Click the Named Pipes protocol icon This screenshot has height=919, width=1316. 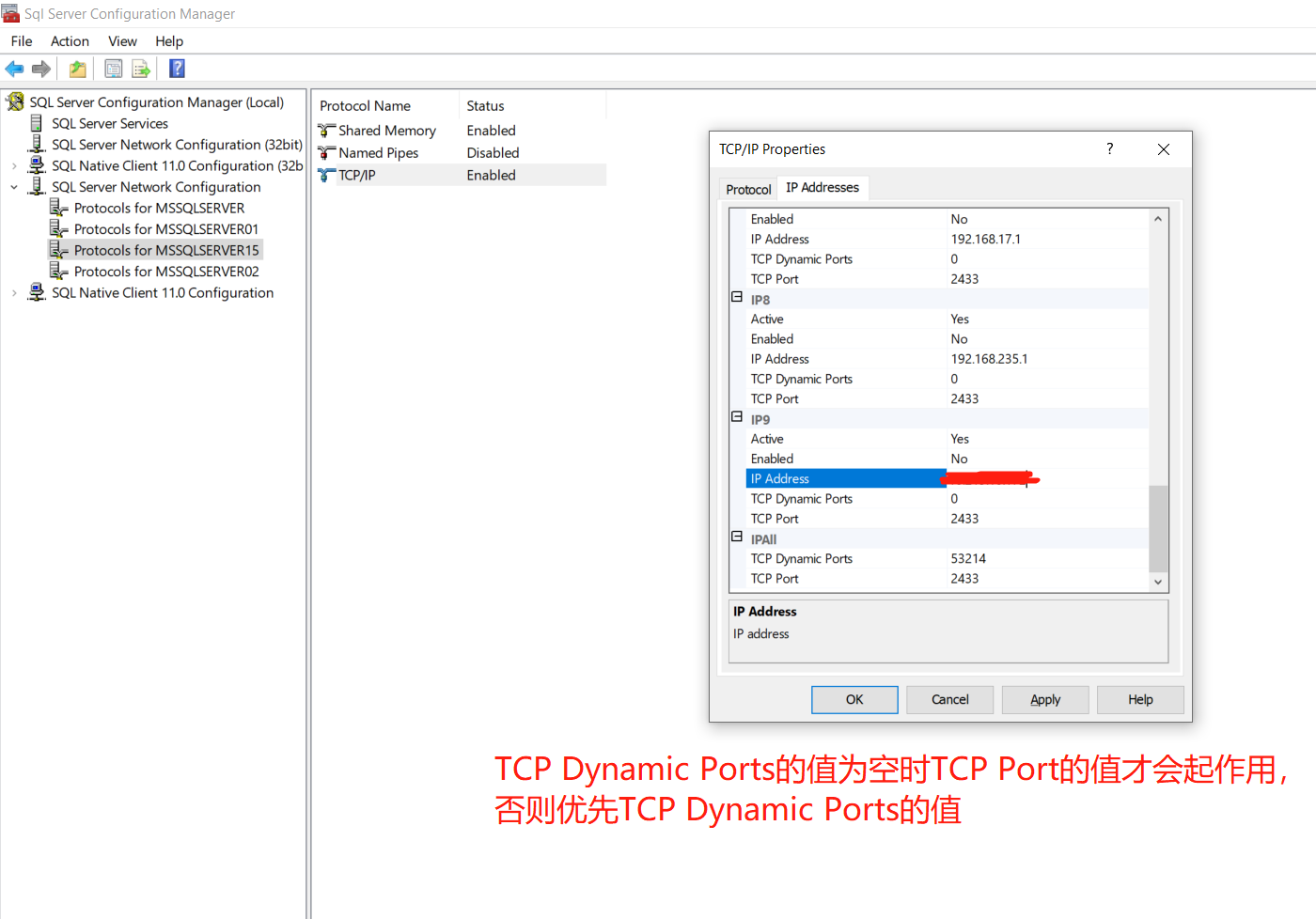pyautogui.click(x=326, y=153)
